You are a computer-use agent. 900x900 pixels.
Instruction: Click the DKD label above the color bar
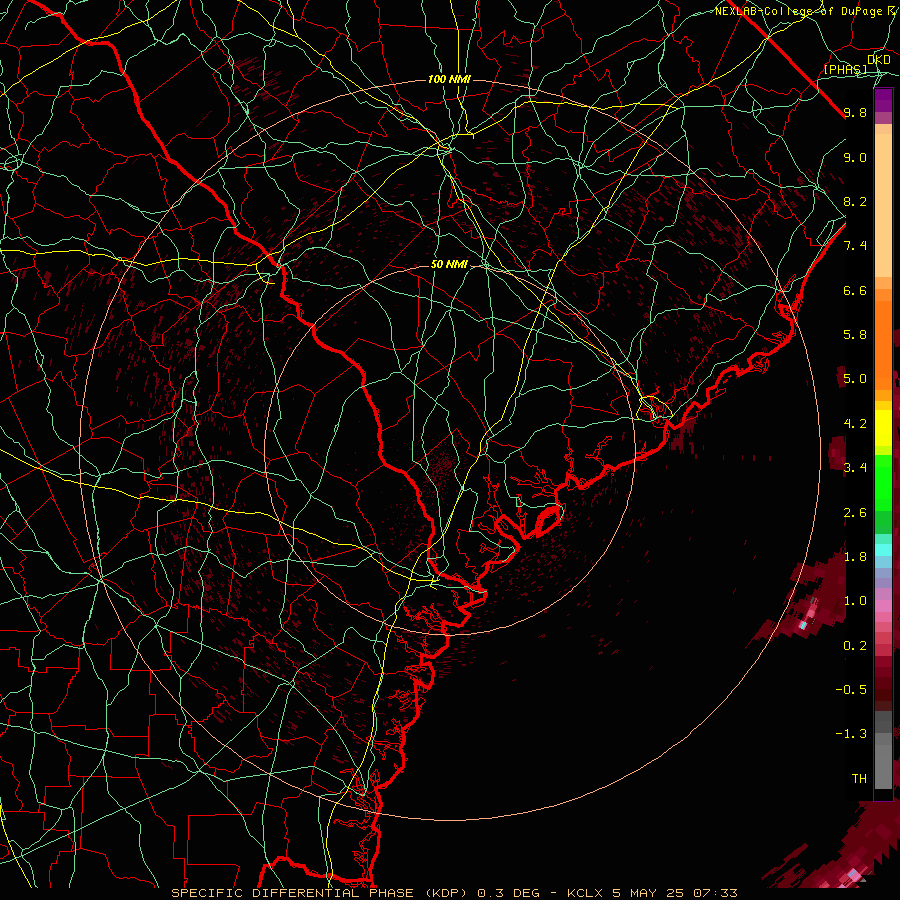(x=879, y=60)
